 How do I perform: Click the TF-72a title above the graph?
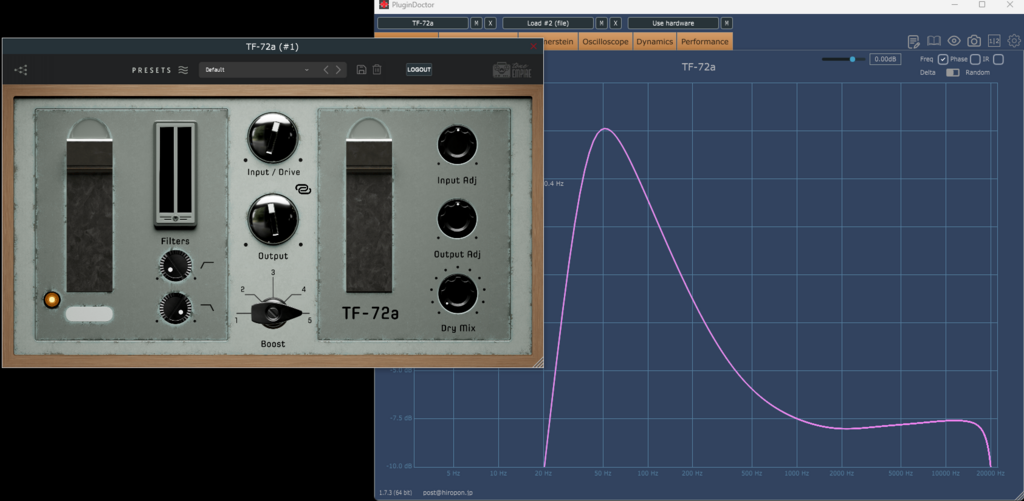(x=698, y=67)
